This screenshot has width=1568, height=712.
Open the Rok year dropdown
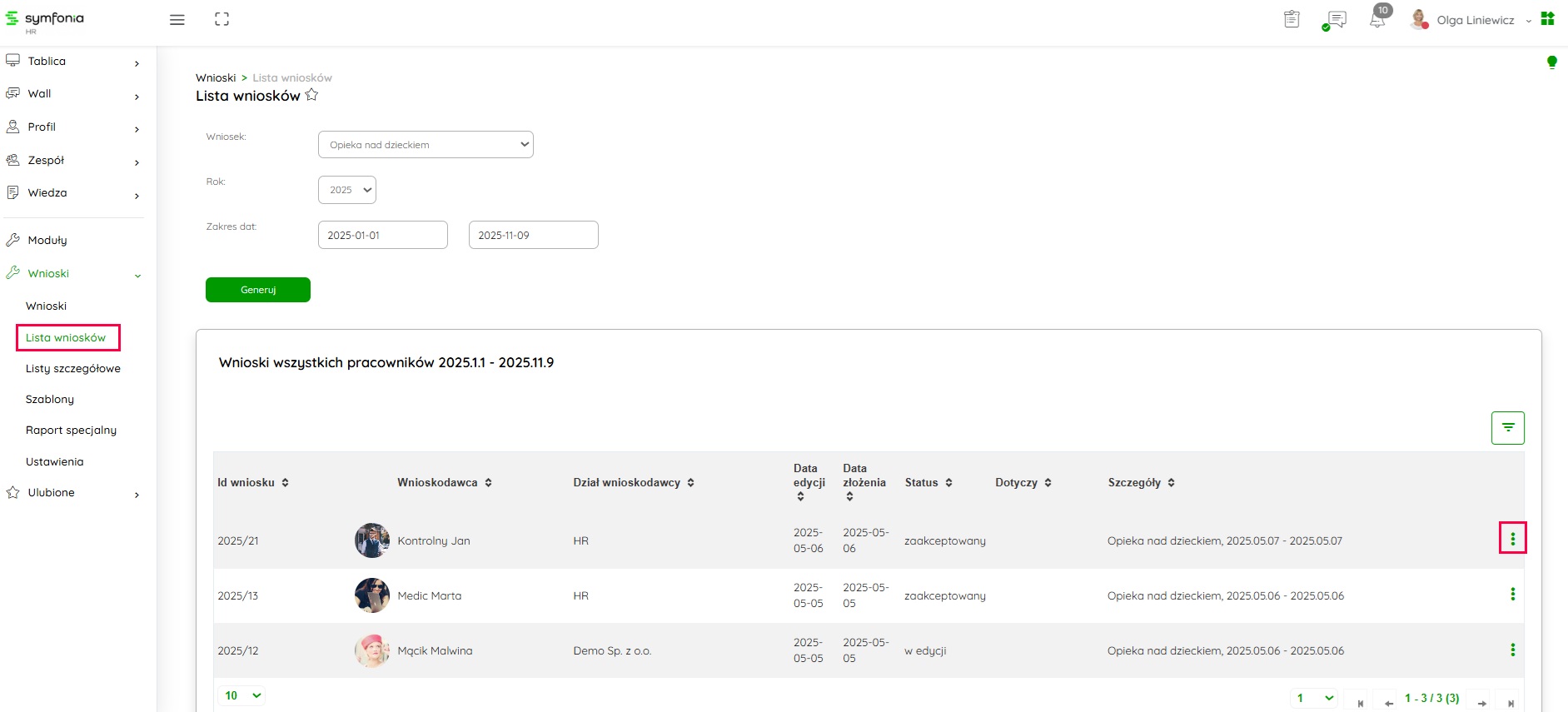point(347,190)
